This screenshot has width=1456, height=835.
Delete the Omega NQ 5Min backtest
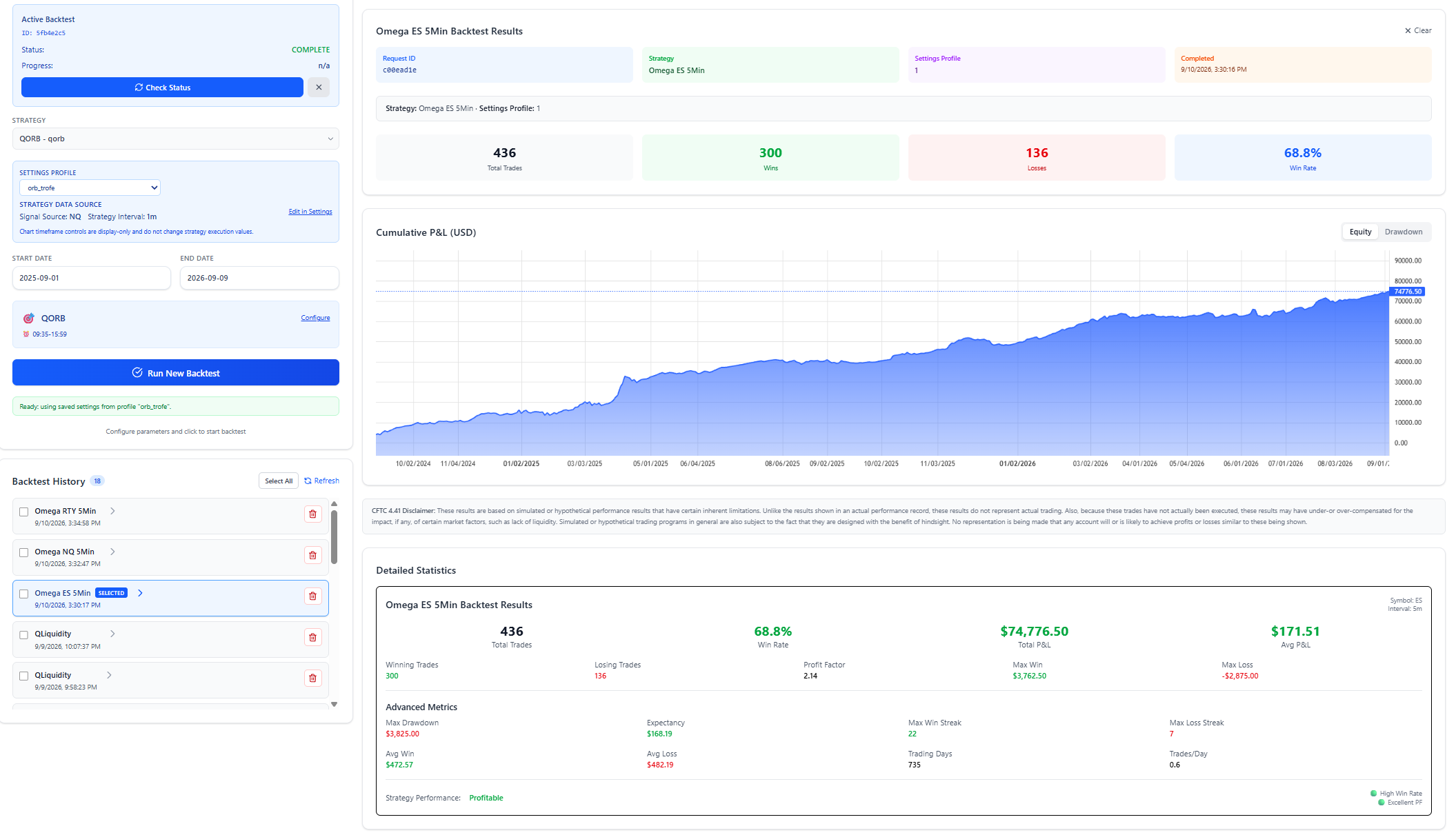pos(312,555)
